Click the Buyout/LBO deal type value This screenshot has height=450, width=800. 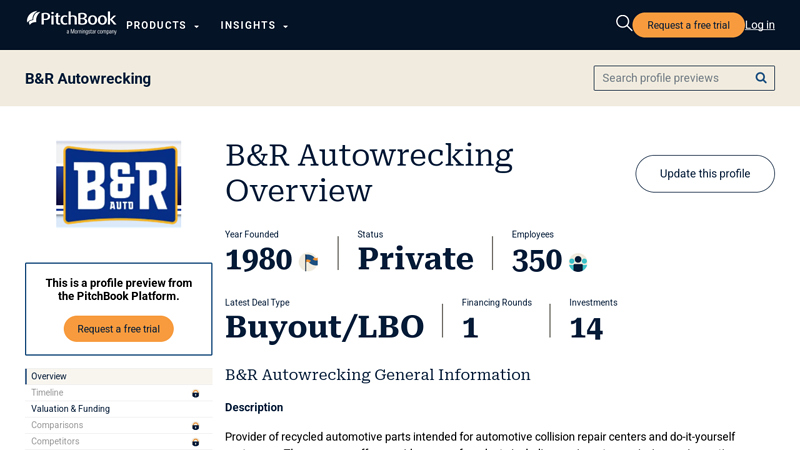tap(324, 327)
